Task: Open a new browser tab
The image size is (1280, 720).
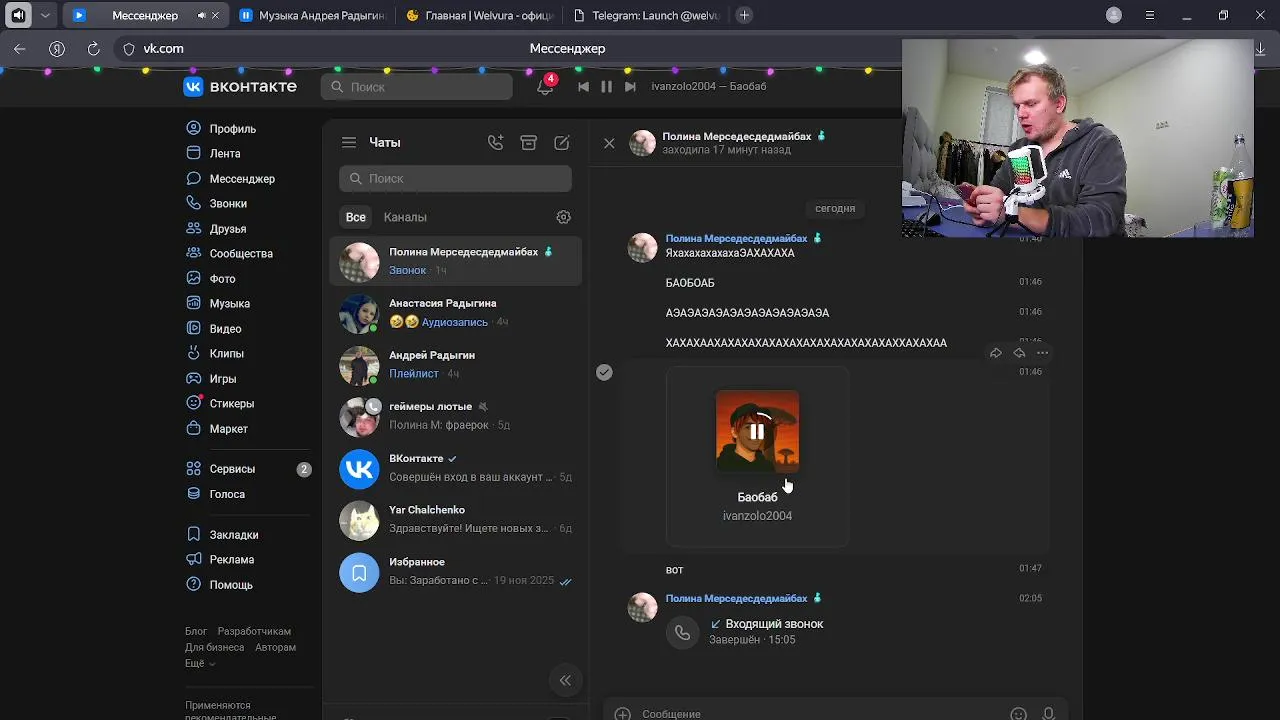Action: click(x=744, y=15)
